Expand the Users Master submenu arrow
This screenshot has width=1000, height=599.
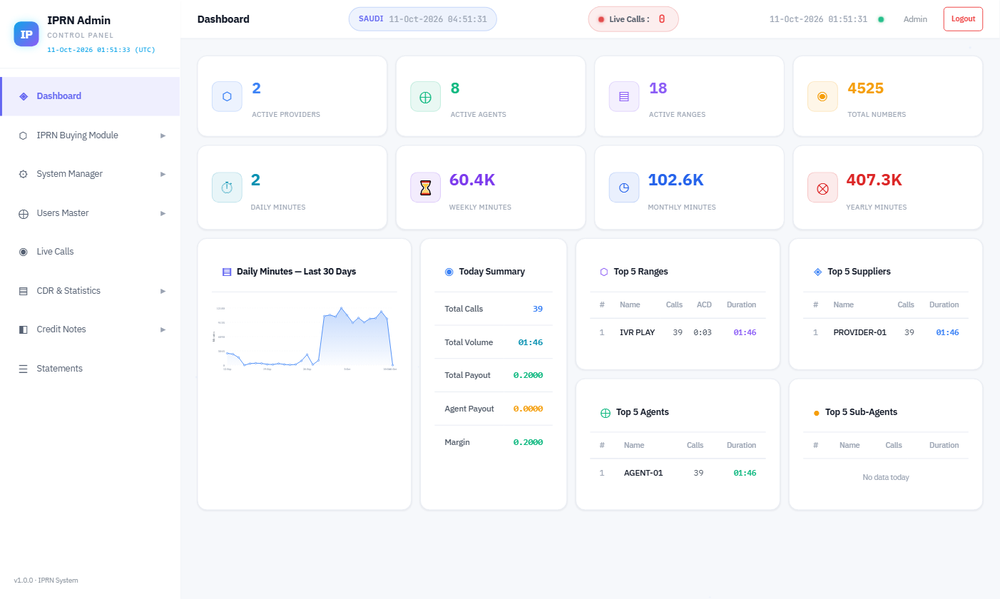tap(163, 213)
